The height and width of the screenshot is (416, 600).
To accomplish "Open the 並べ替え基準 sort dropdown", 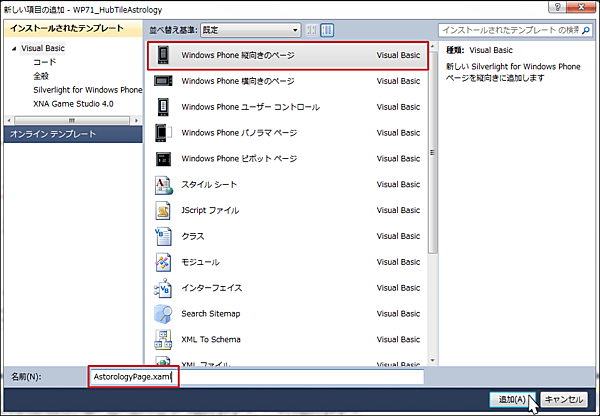I will click(x=251, y=30).
